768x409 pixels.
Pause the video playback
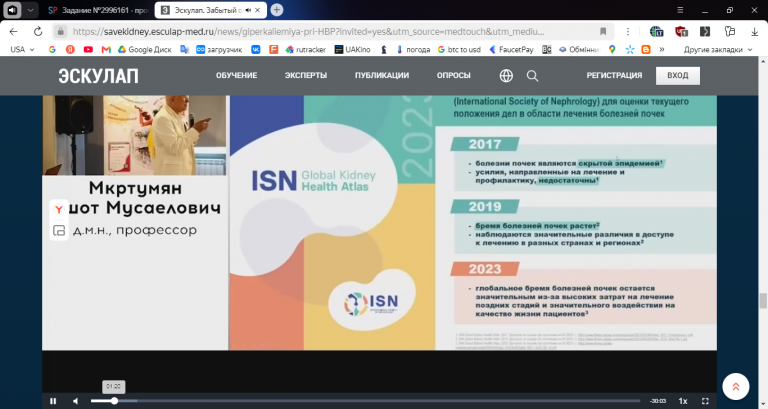tap(53, 401)
